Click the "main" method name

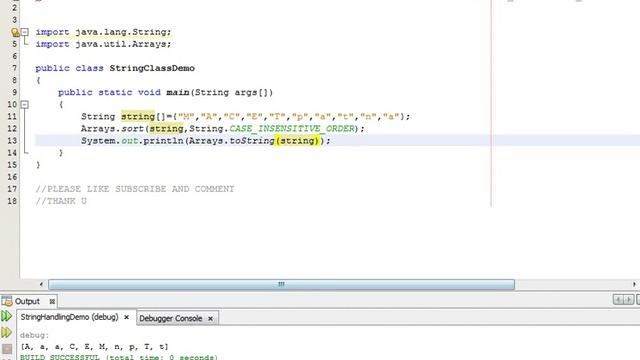pos(178,92)
